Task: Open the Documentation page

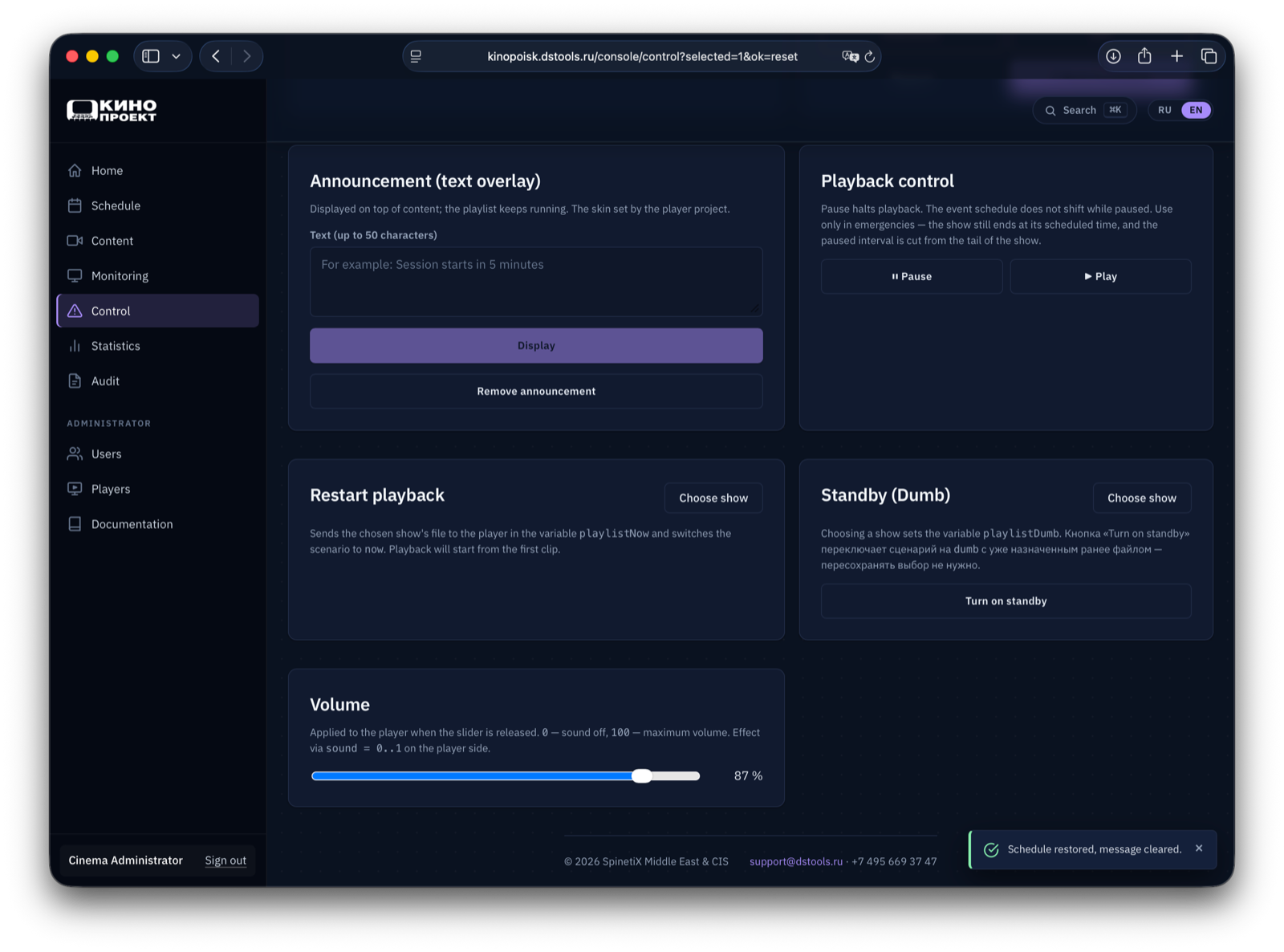Action: [x=158, y=524]
